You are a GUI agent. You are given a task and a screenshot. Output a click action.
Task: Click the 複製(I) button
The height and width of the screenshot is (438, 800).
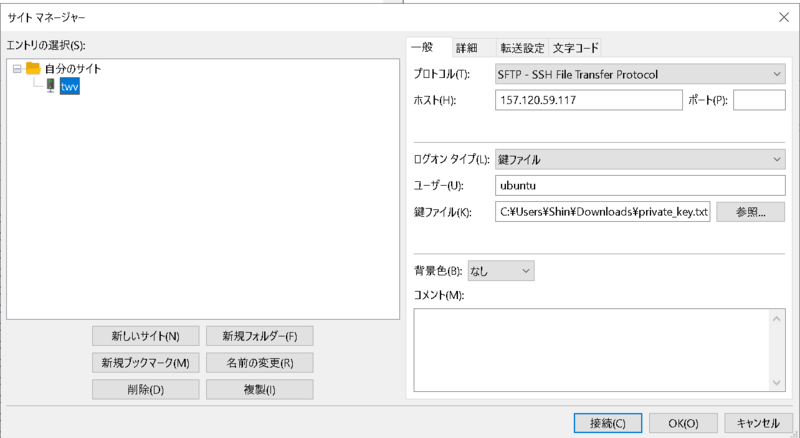260,390
